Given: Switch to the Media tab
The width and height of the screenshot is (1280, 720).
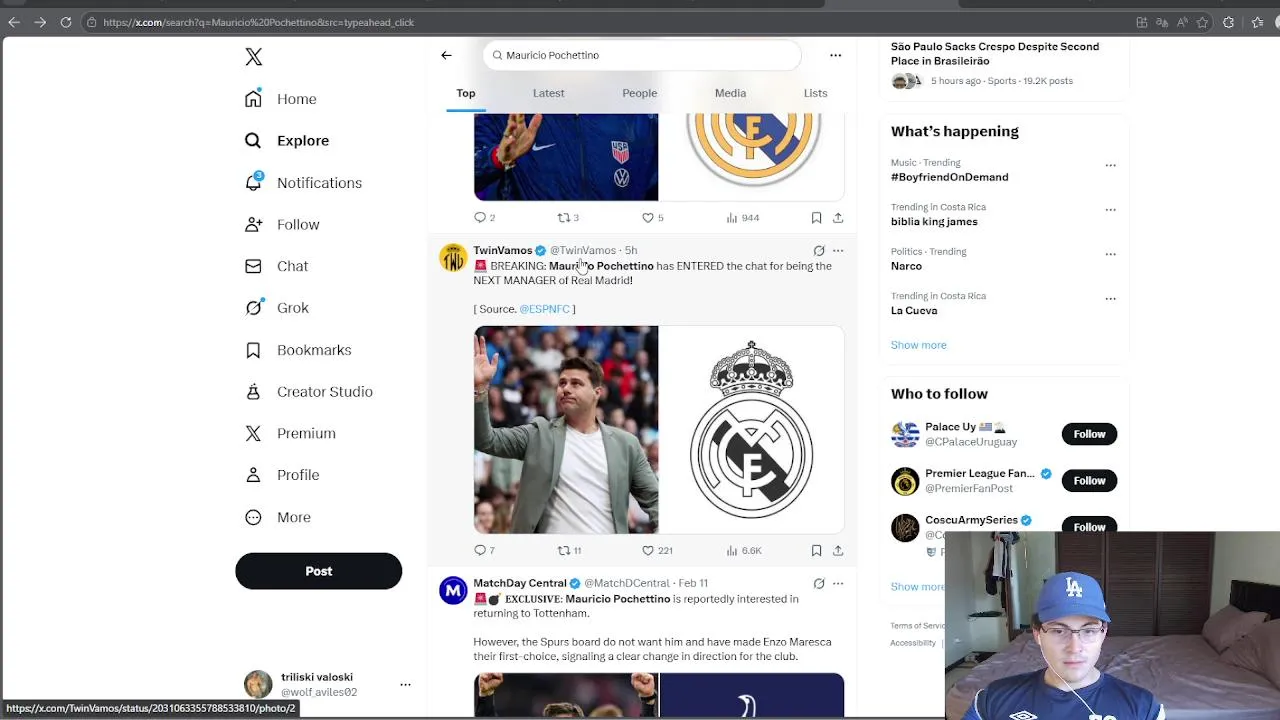Looking at the screenshot, I should coord(730,93).
